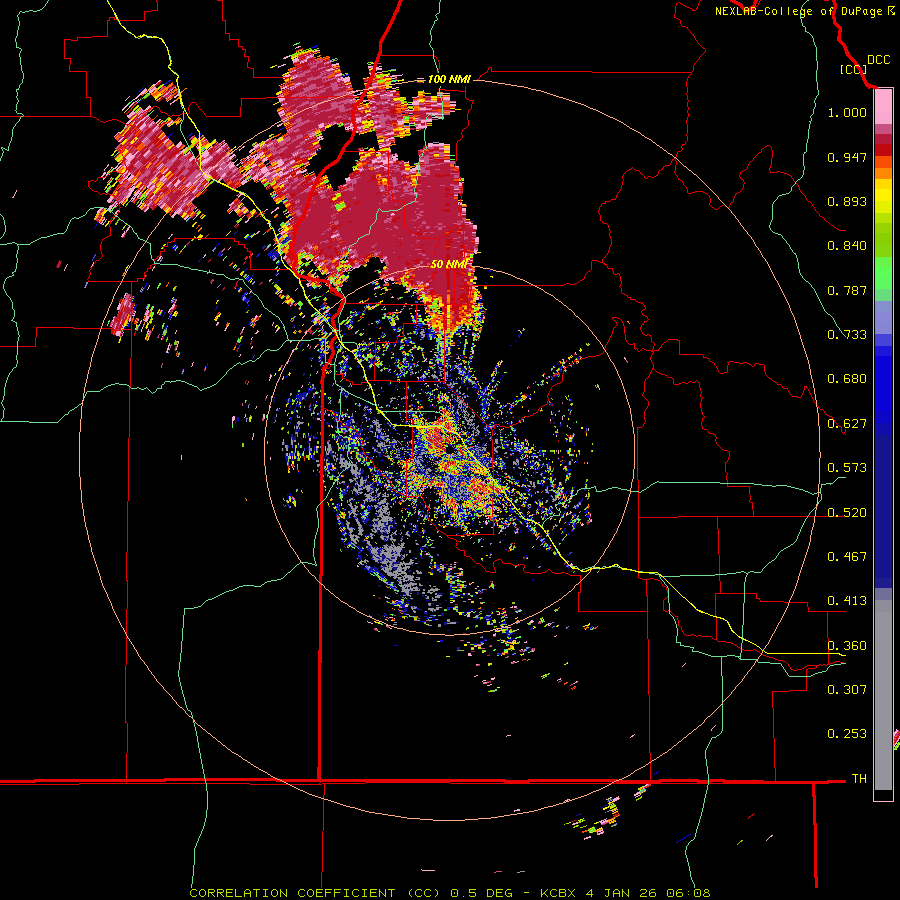Pick the gray lower section of color bar
900x900 pixels.
pos(883,695)
